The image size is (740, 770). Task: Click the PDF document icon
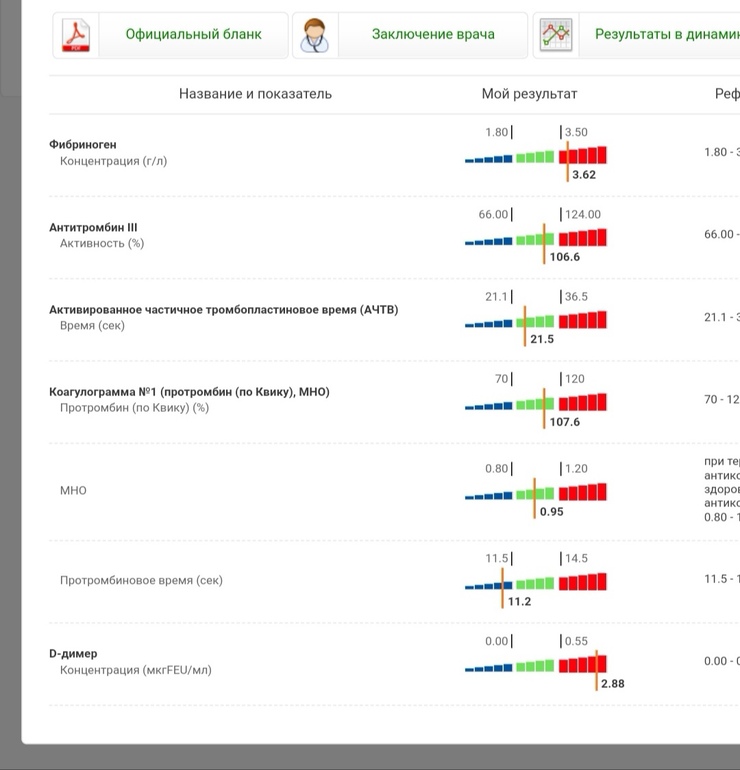click(77, 35)
